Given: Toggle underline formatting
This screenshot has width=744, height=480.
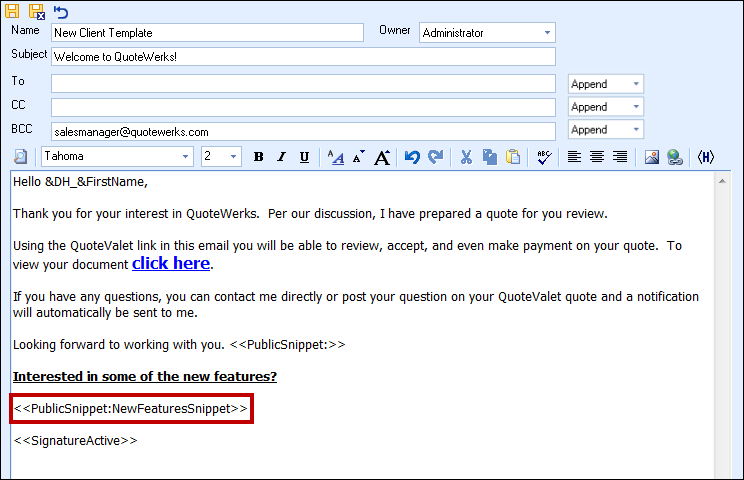Looking at the screenshot, I should click(x=304, y=157).
